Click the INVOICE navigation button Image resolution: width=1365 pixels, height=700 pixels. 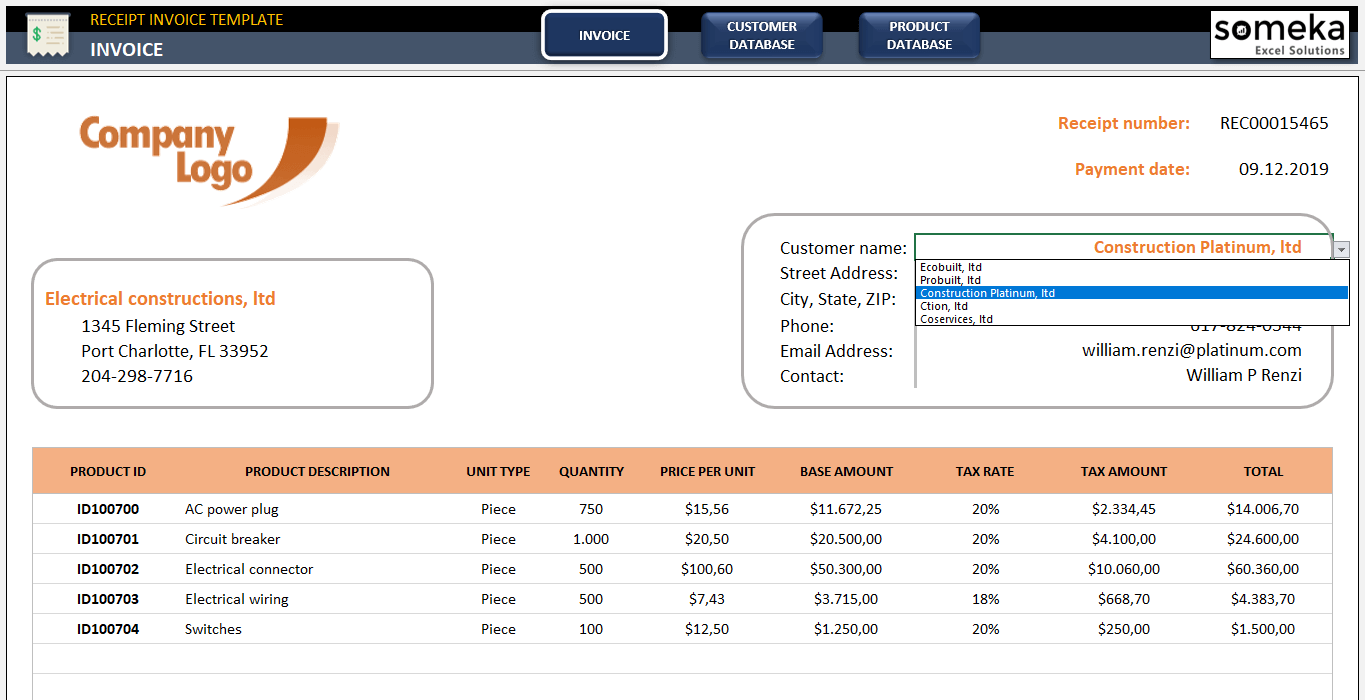(604, 34)
